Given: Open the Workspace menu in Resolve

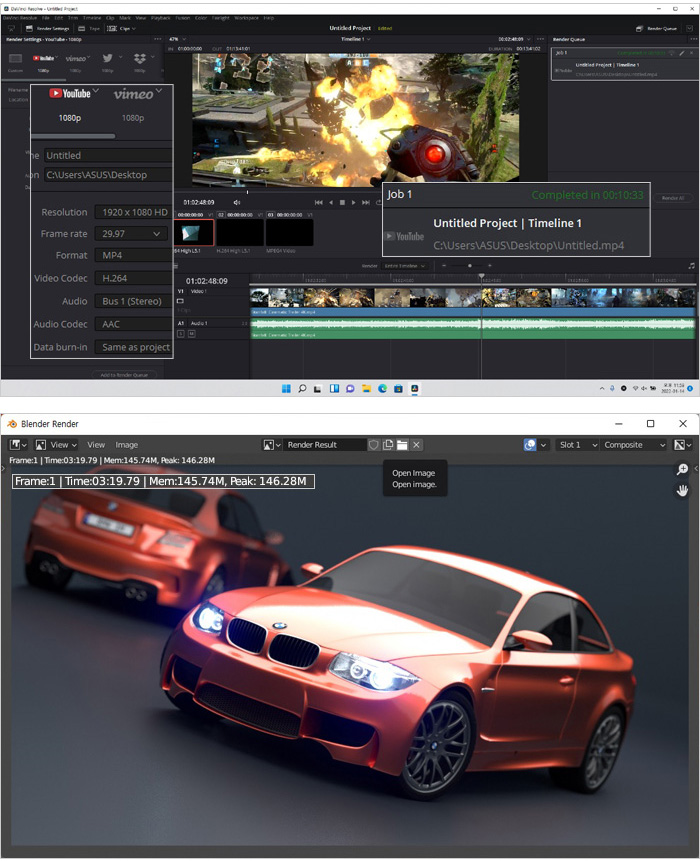Looking at the screenshot, I should pyautogui.click(x=247, y=18).
